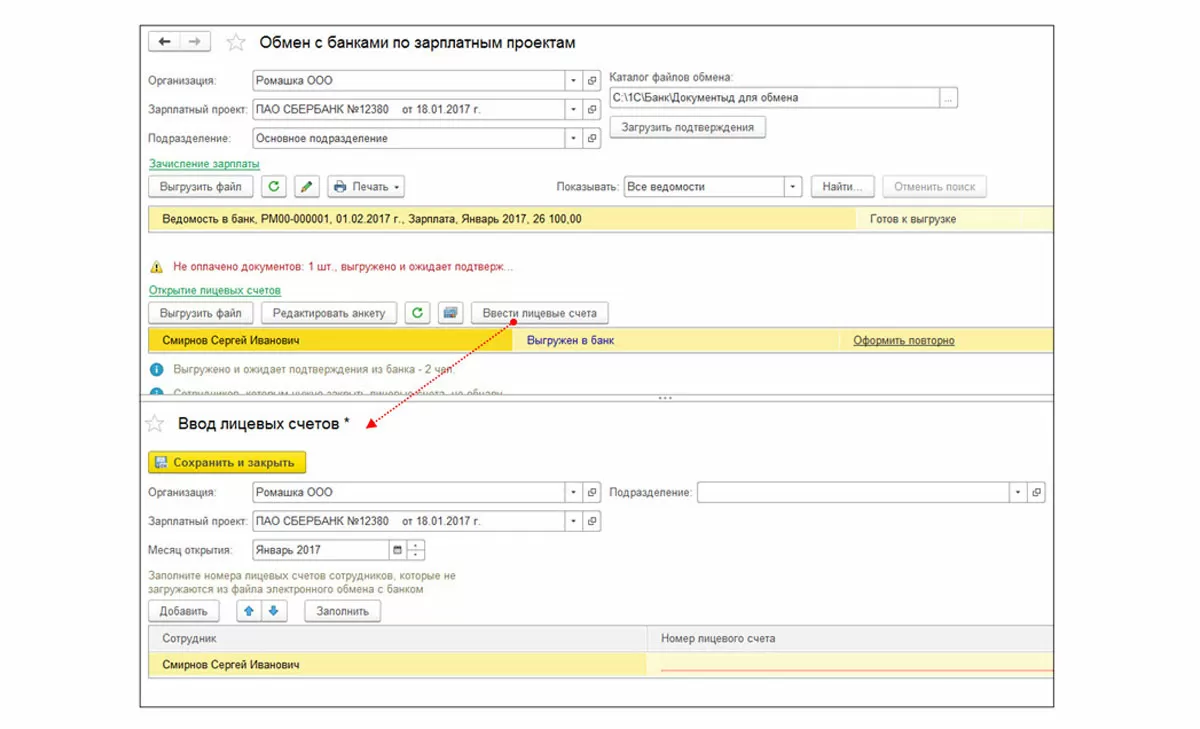Click Редактировать анкету button
The height and width of the screenshot is (729, 1200).
point(329,313)
